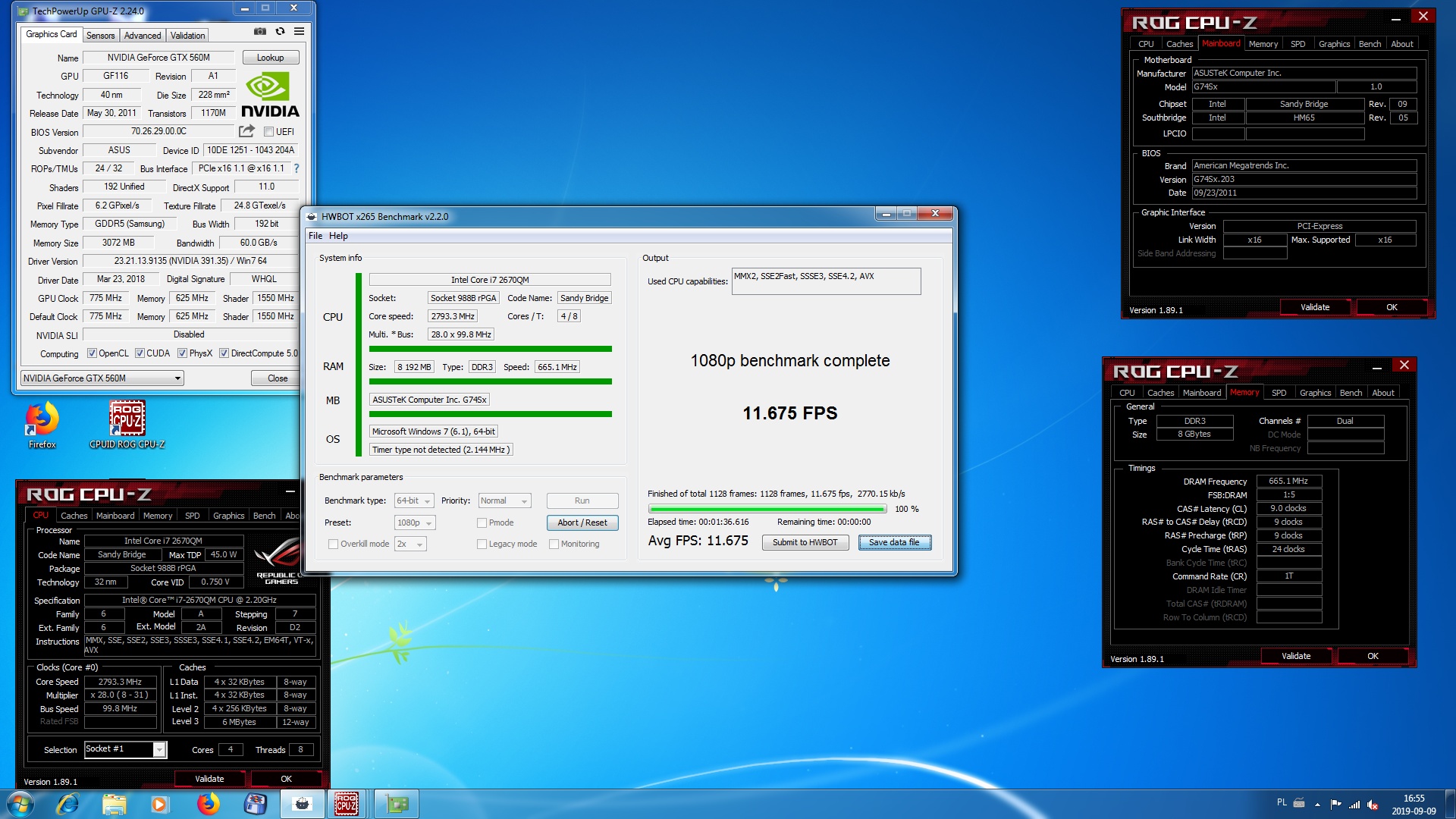Open the Action Center flag icon
This screenshot has width=1456, height=819.
pyautogui.click(x=1335, y=804)
